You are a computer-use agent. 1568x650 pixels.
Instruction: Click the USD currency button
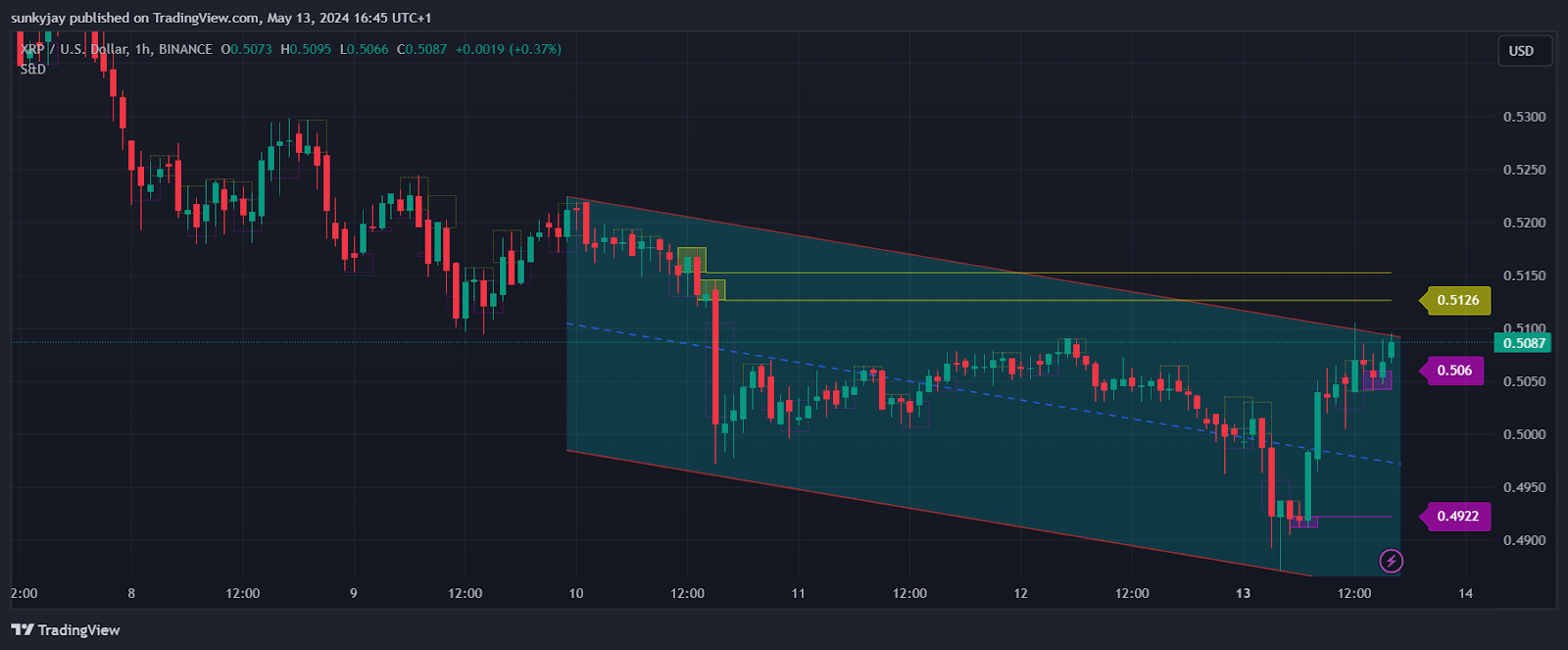(x=1524, y=51)
